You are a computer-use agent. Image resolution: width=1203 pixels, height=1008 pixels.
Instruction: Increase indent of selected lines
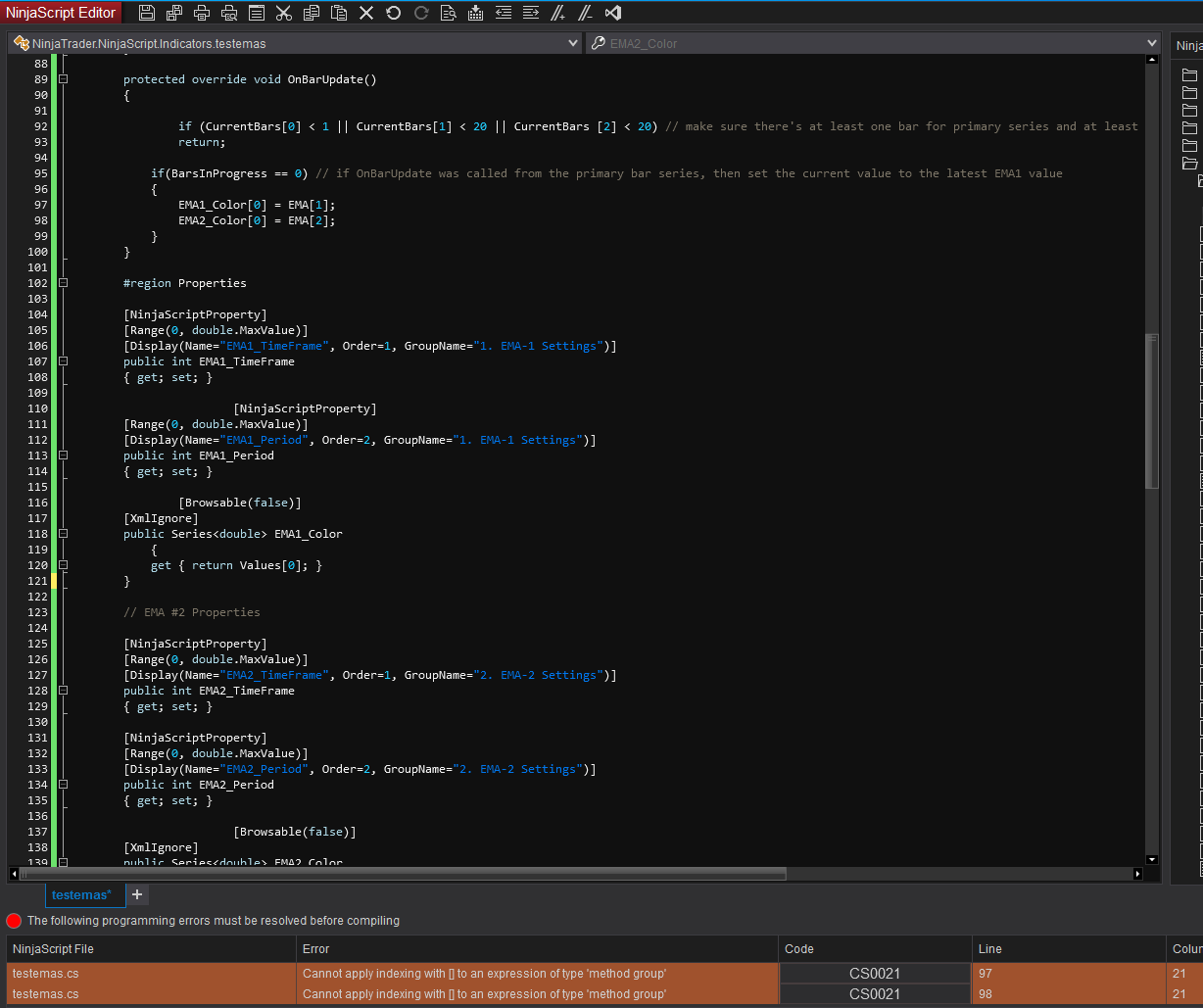531,13
